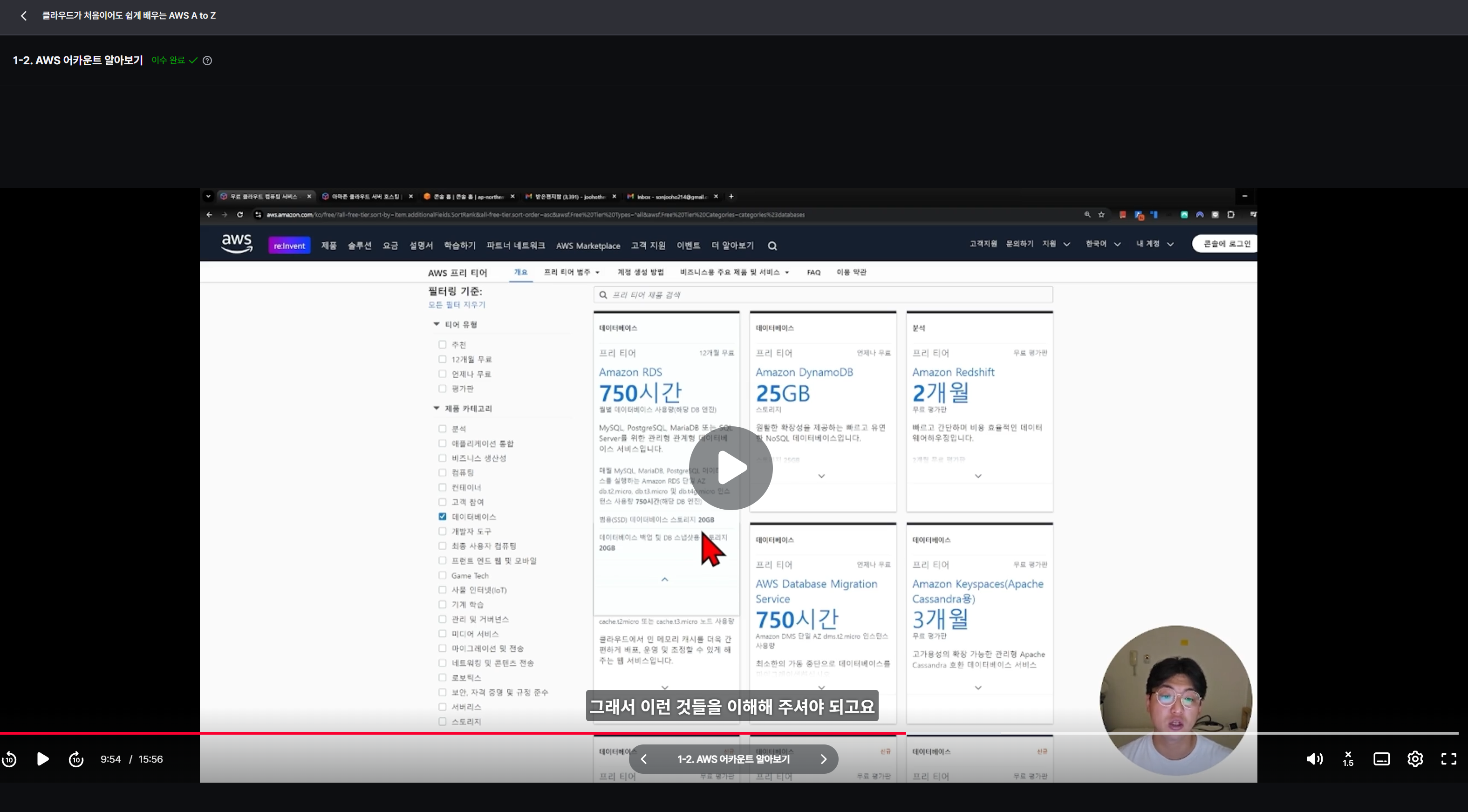Open the 제품 menu

(329, 246)
